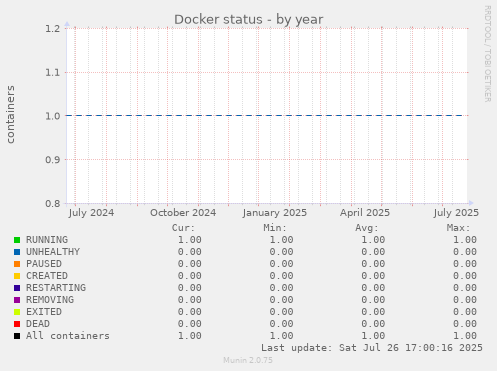Click the RESTARTING legend label

56,288
